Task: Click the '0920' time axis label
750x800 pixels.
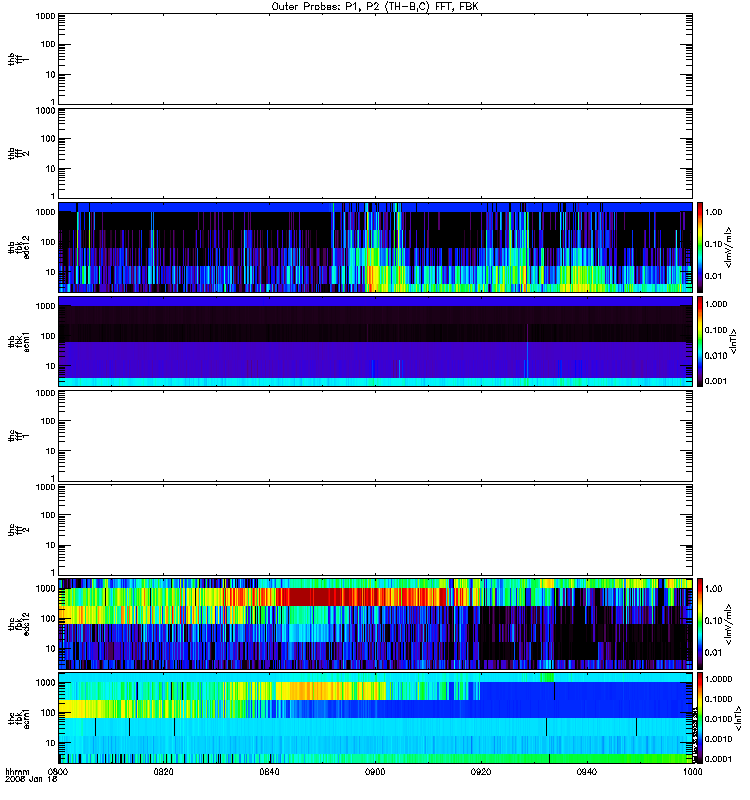Action: coord(481,772)
